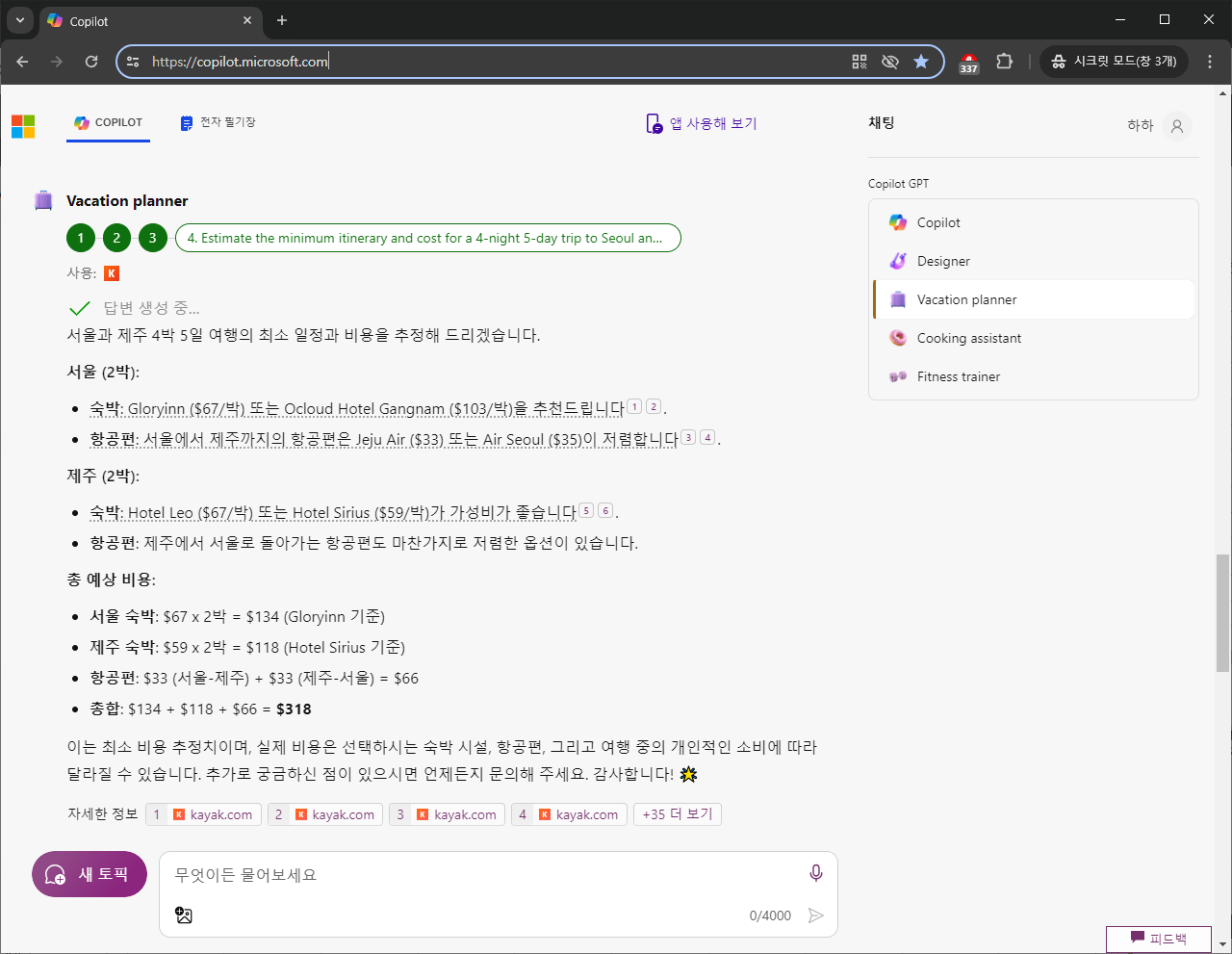Click the add image icon in chat box
The width and height of the screenshot is (1232, 954).
tap(184, 915)
